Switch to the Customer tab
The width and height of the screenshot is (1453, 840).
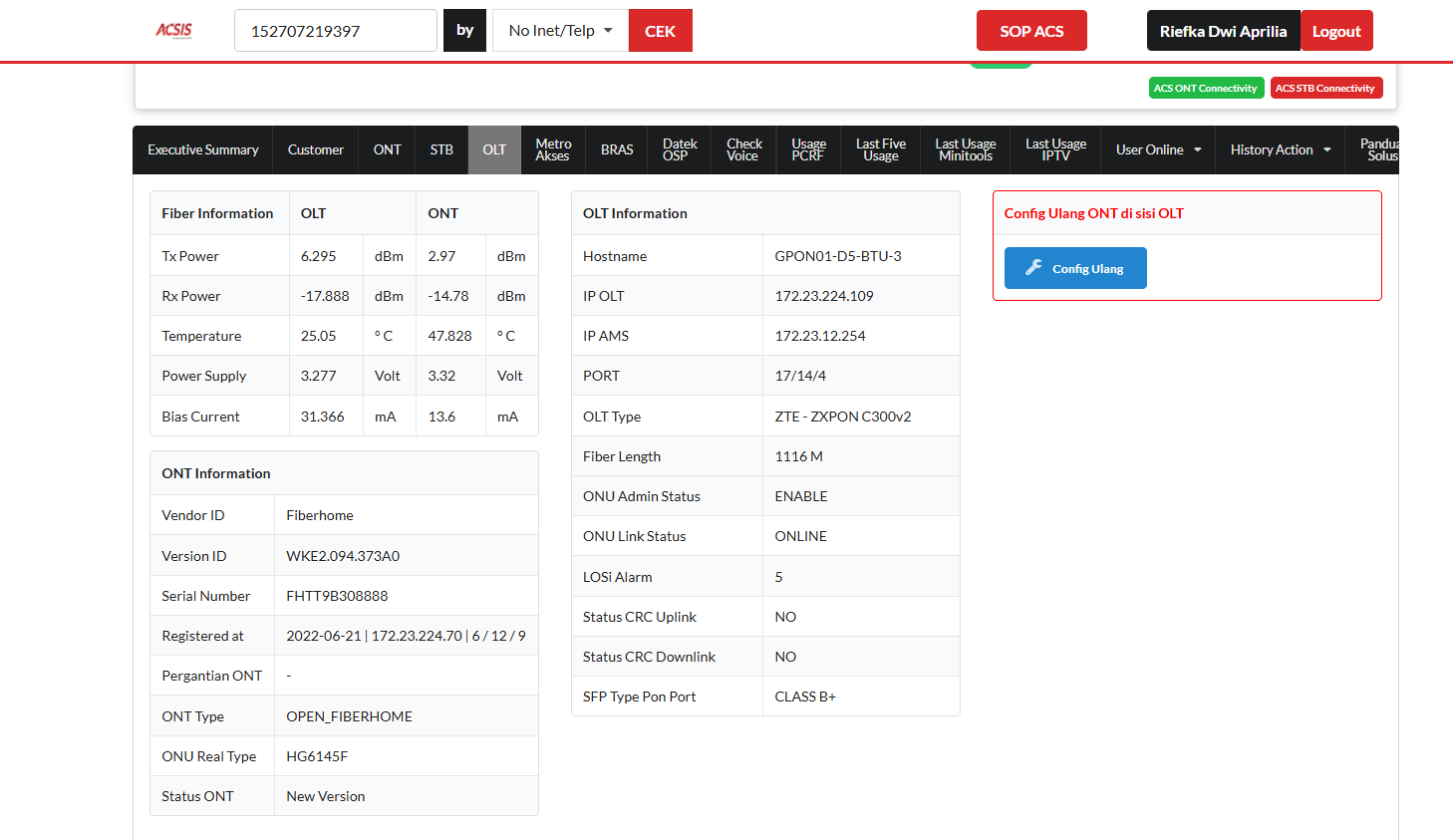point(316,150)
